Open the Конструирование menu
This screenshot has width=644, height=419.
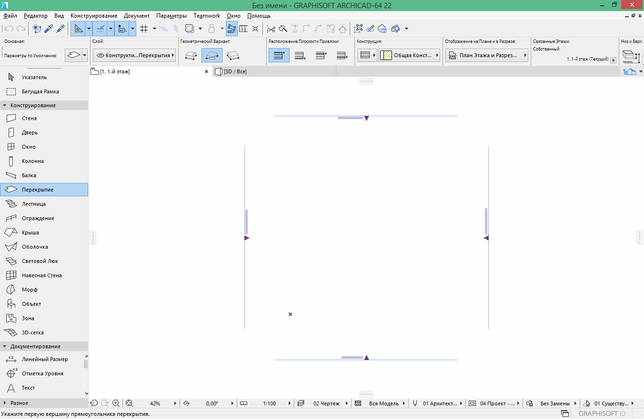point(94,16)
